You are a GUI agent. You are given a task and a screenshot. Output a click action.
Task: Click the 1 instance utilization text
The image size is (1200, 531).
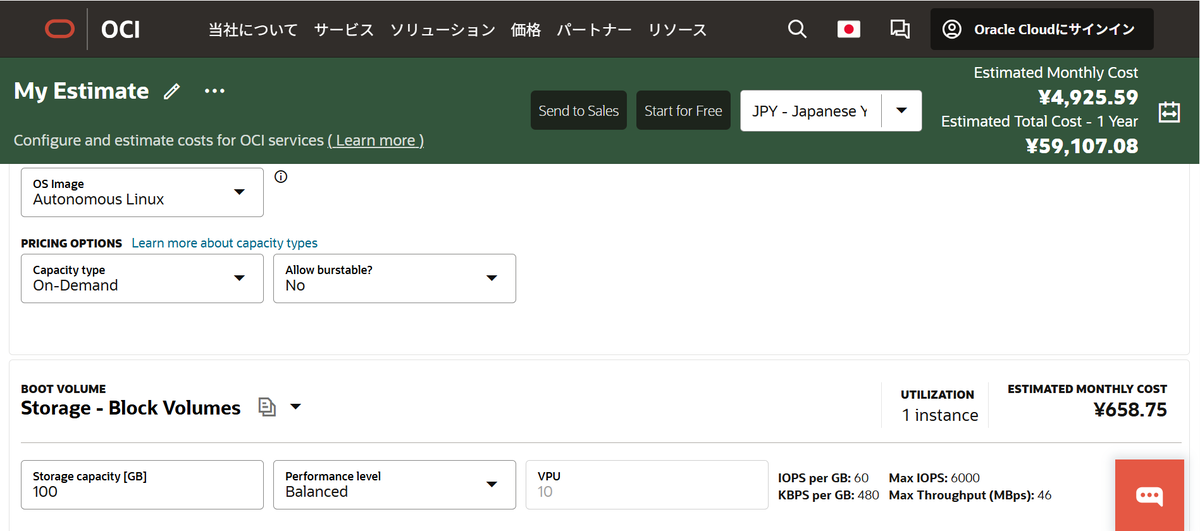click(940, 415)
